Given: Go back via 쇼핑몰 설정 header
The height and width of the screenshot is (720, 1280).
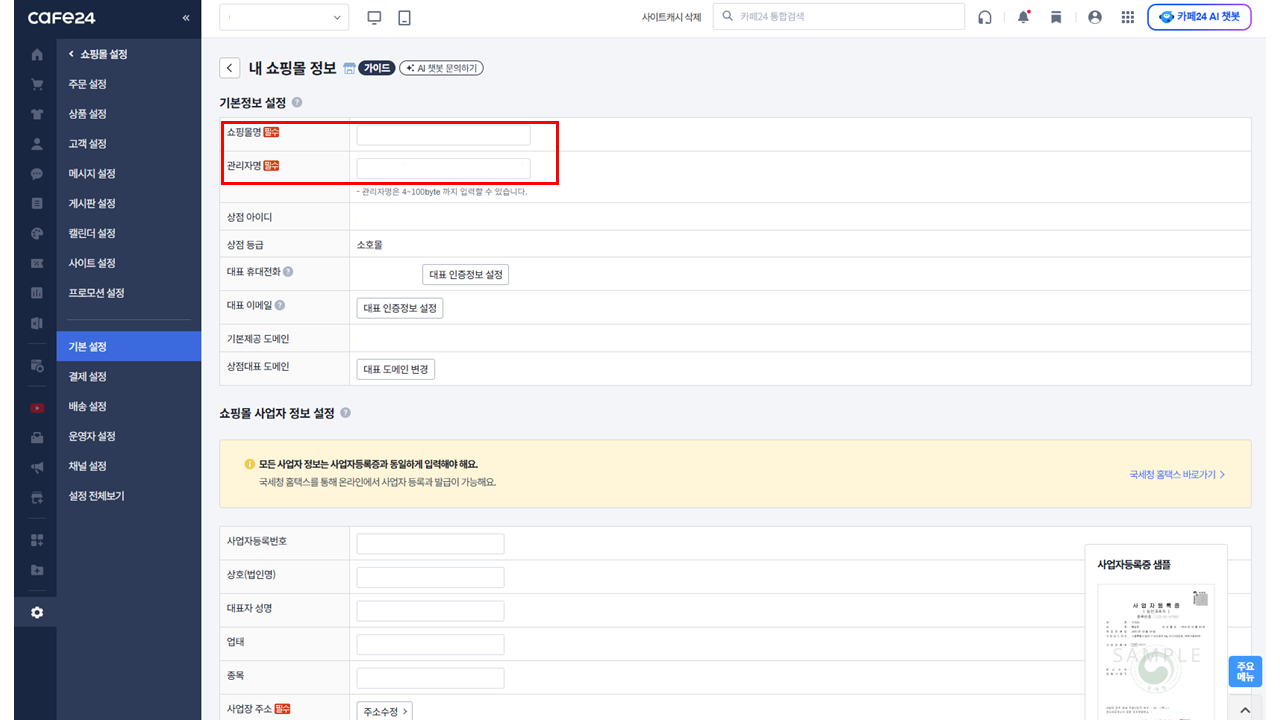Looking at the screenshot, I should click(x=98, y=54).
